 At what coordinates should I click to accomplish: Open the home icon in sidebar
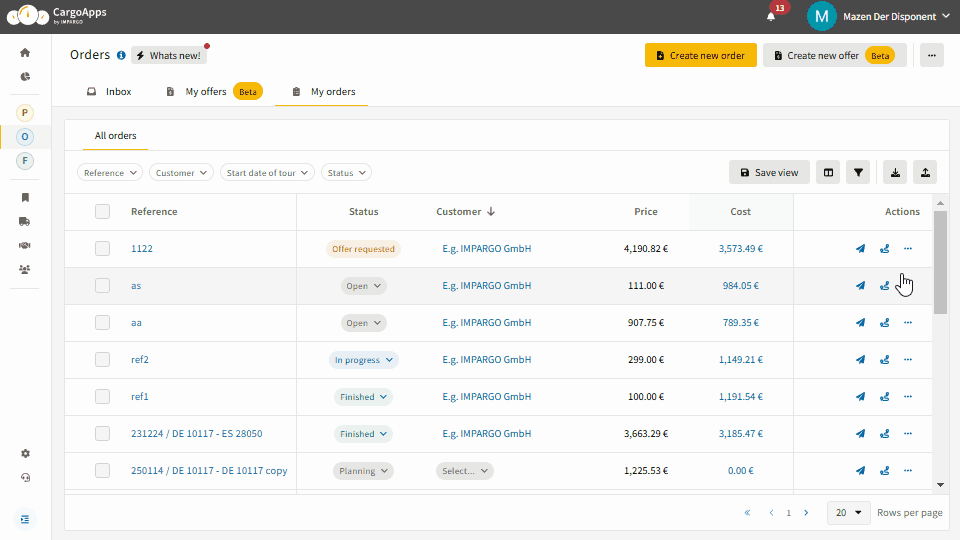[25, 53]
